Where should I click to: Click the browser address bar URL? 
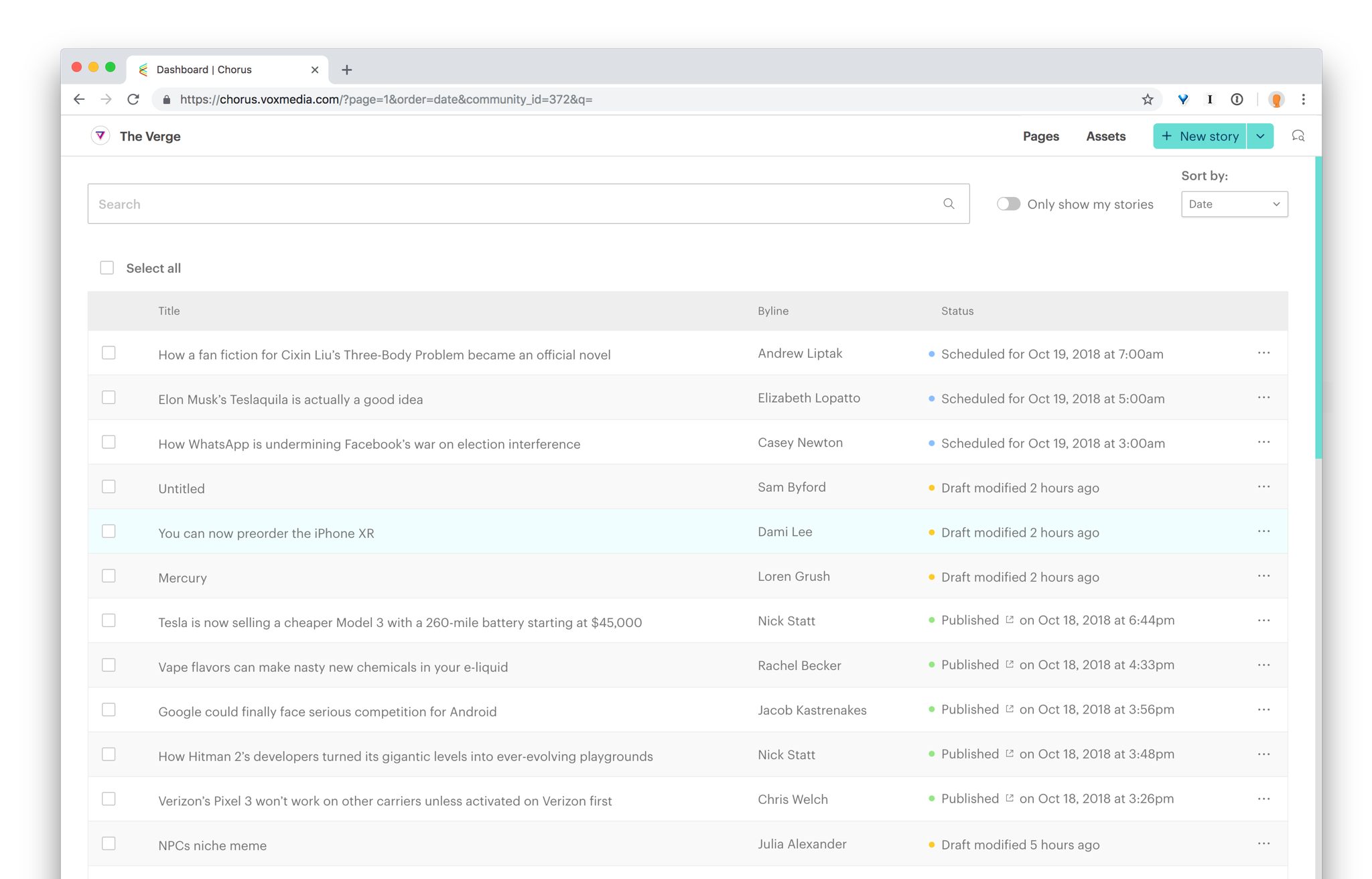[x=386, y=99]
